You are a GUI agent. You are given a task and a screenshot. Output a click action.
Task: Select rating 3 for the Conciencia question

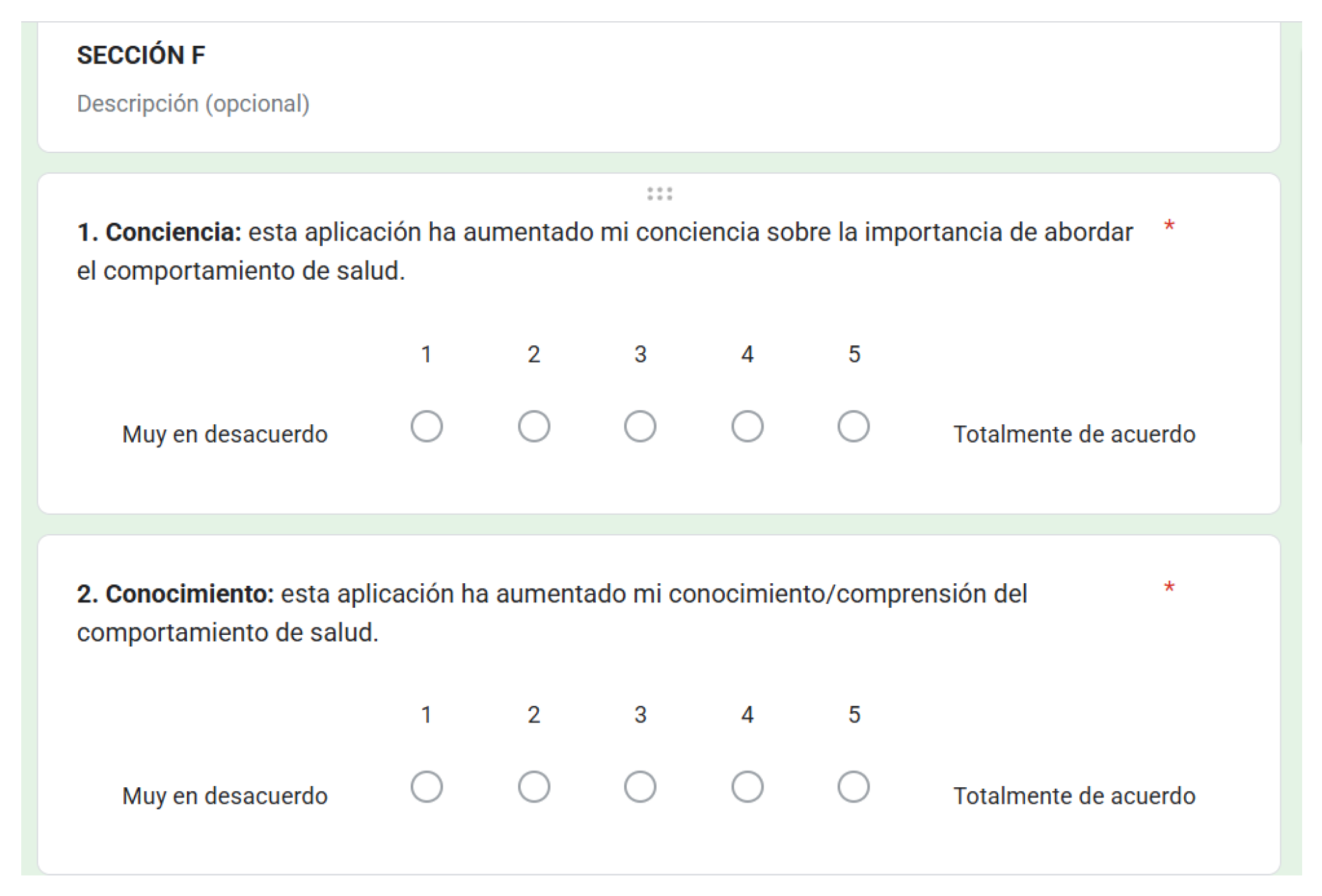tap(640, 426)
